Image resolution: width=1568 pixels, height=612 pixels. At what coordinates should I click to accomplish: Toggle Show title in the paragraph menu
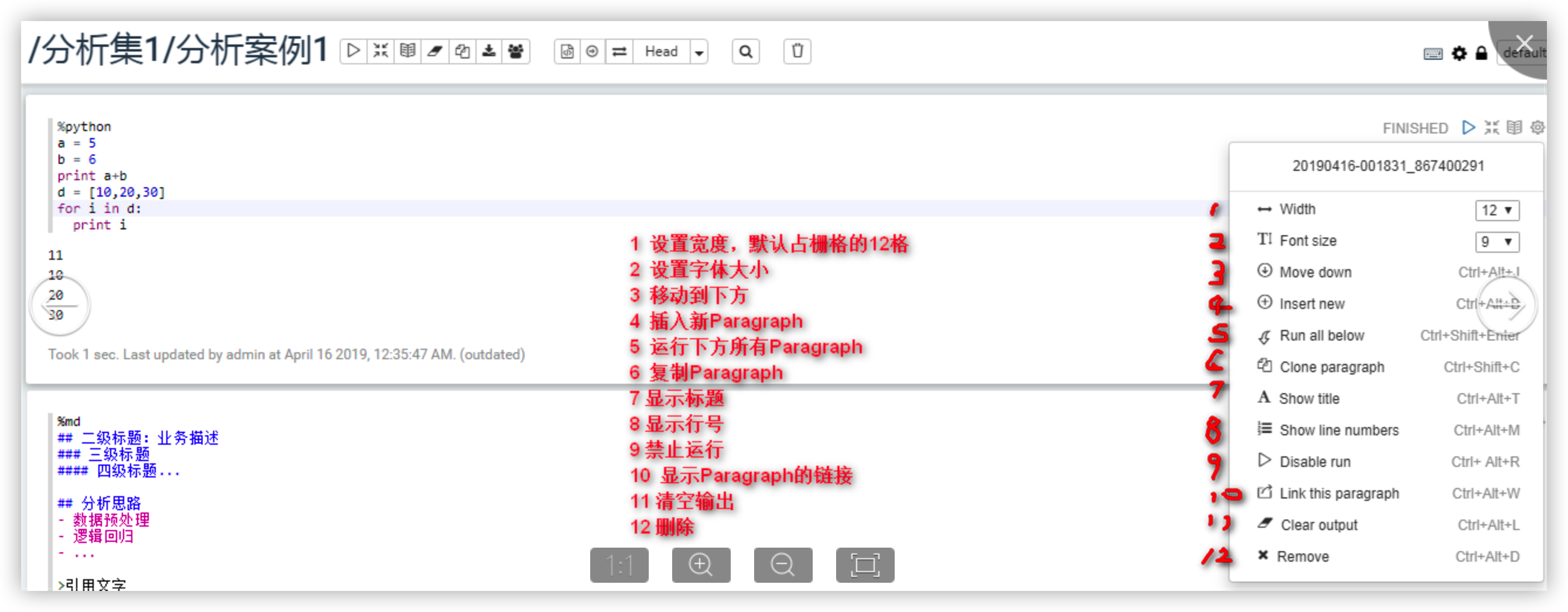(x=1309, y=398)
